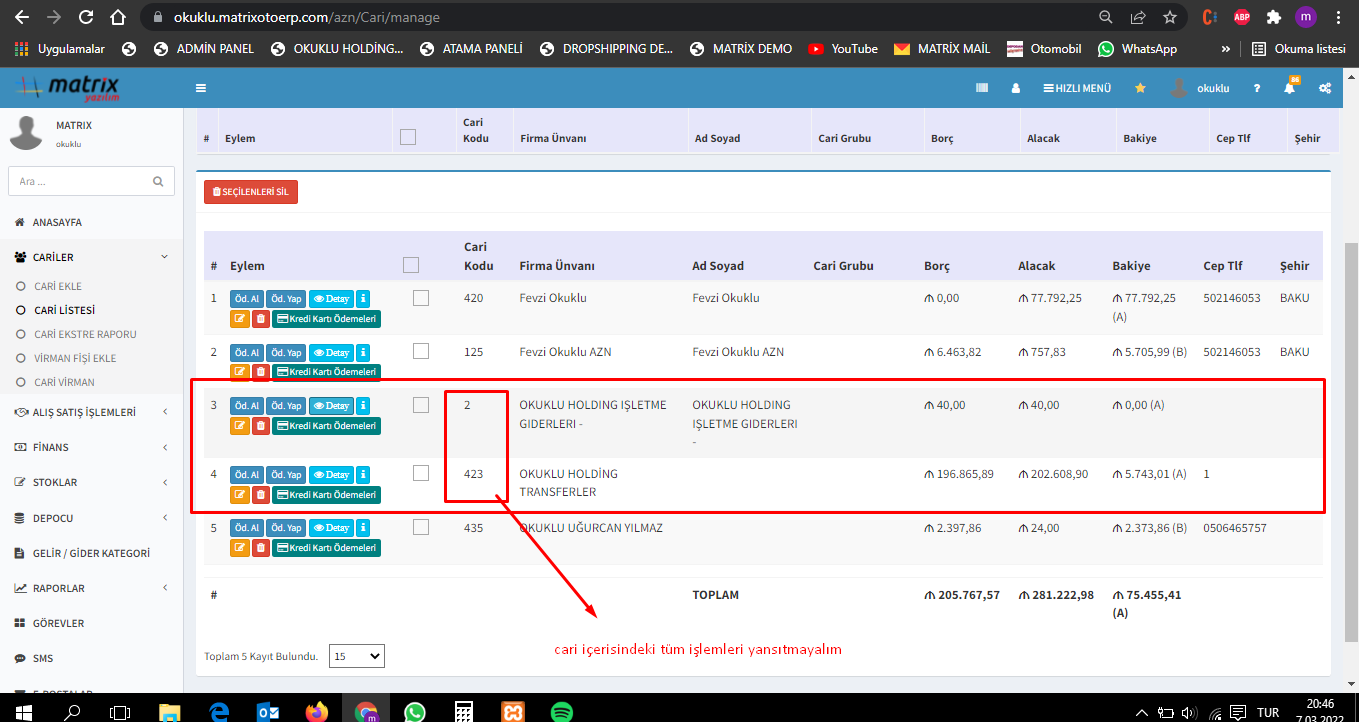1359x722 pixels.
Task: Click the red SEÇİLENLERİ SİL button
Action: click(251, 191)
